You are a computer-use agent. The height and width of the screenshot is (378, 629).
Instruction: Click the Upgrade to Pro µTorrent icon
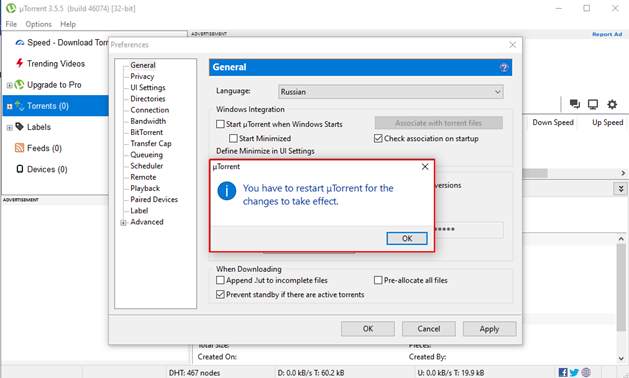pos(19,85)
